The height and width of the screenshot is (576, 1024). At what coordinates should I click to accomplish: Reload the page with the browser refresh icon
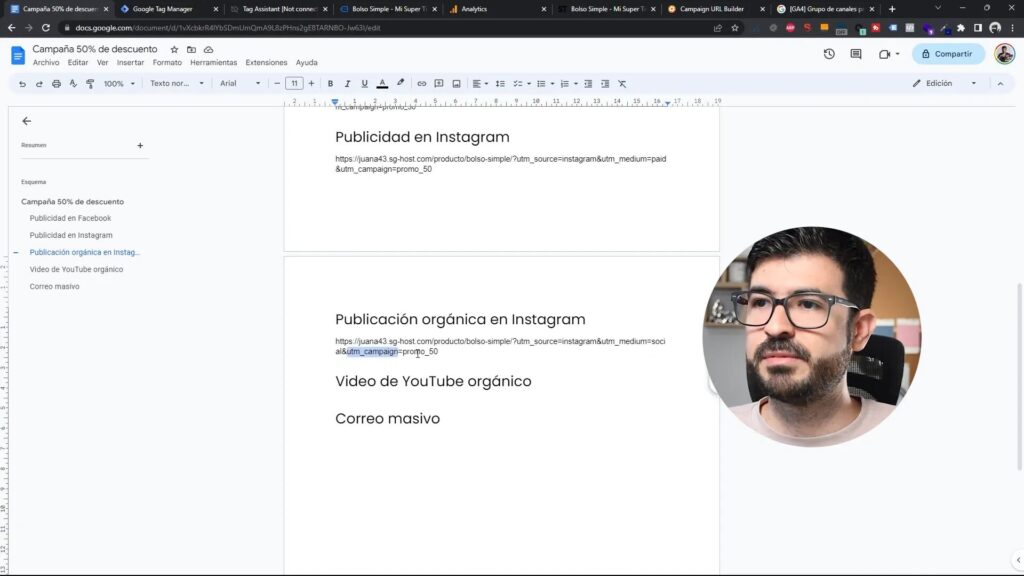pos(46,28)
